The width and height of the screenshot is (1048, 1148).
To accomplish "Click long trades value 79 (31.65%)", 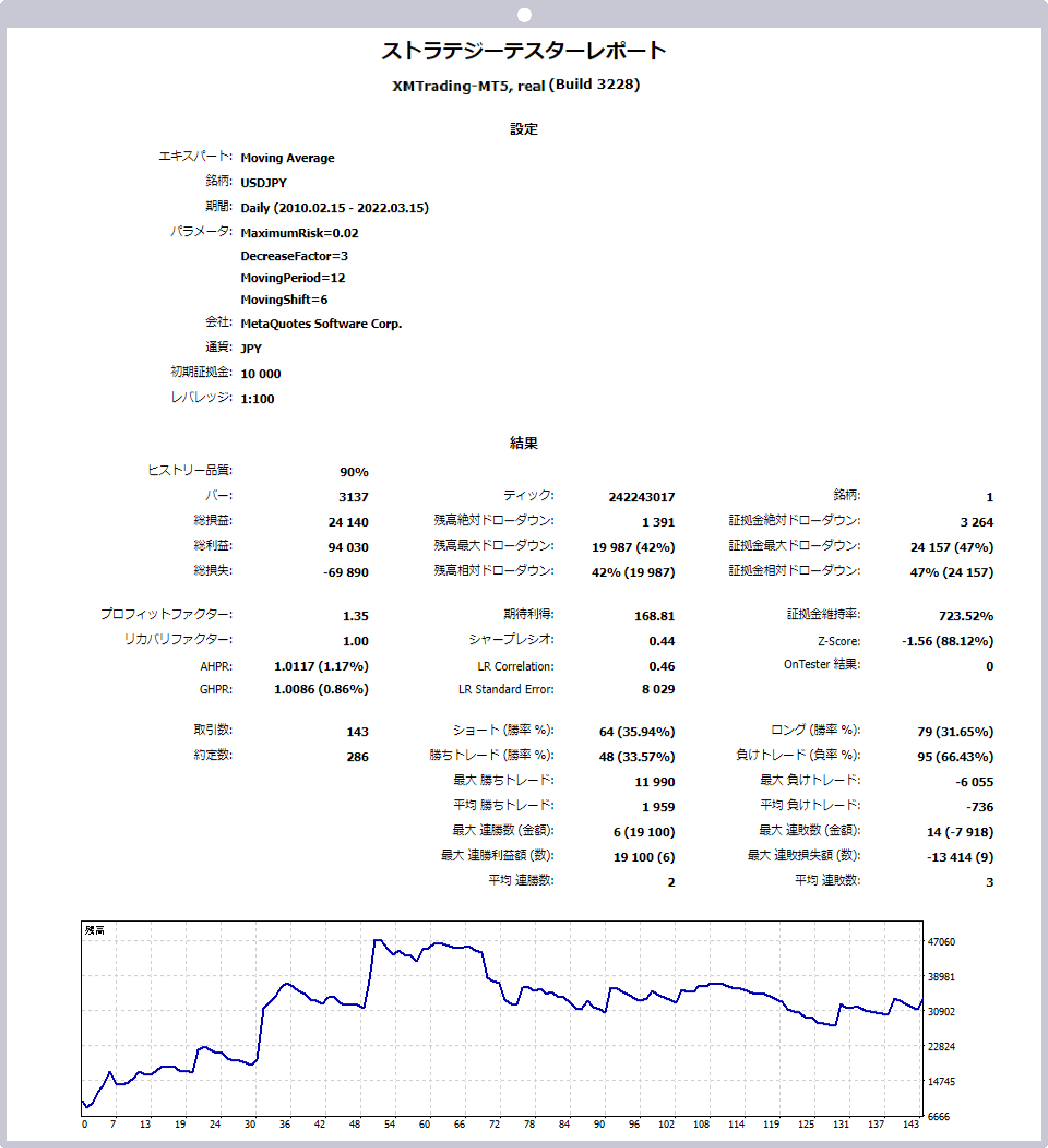I will pyautogui.click(x=955, y=732).
